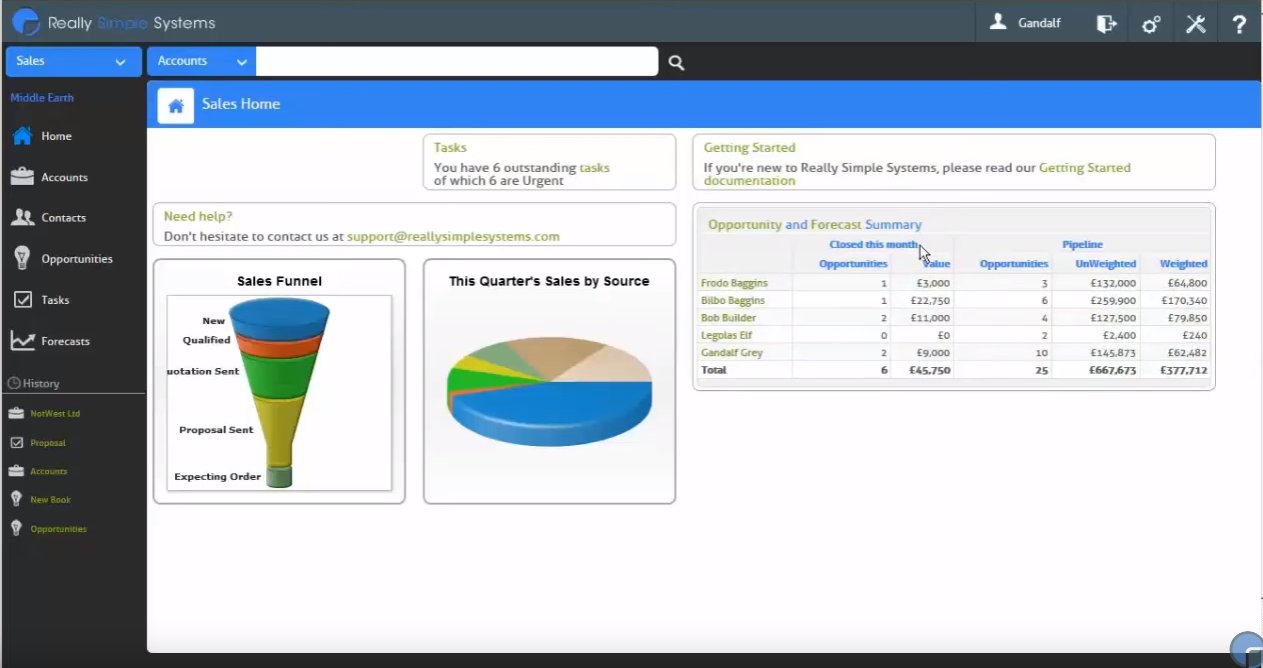Click the support email address link
This screenshot has height=668, width=1263.
453,237
